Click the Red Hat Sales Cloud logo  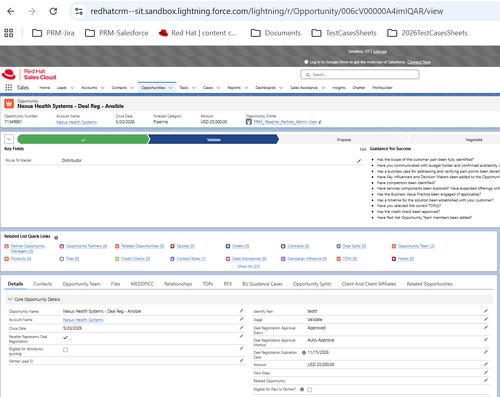[x=29, y=74]
